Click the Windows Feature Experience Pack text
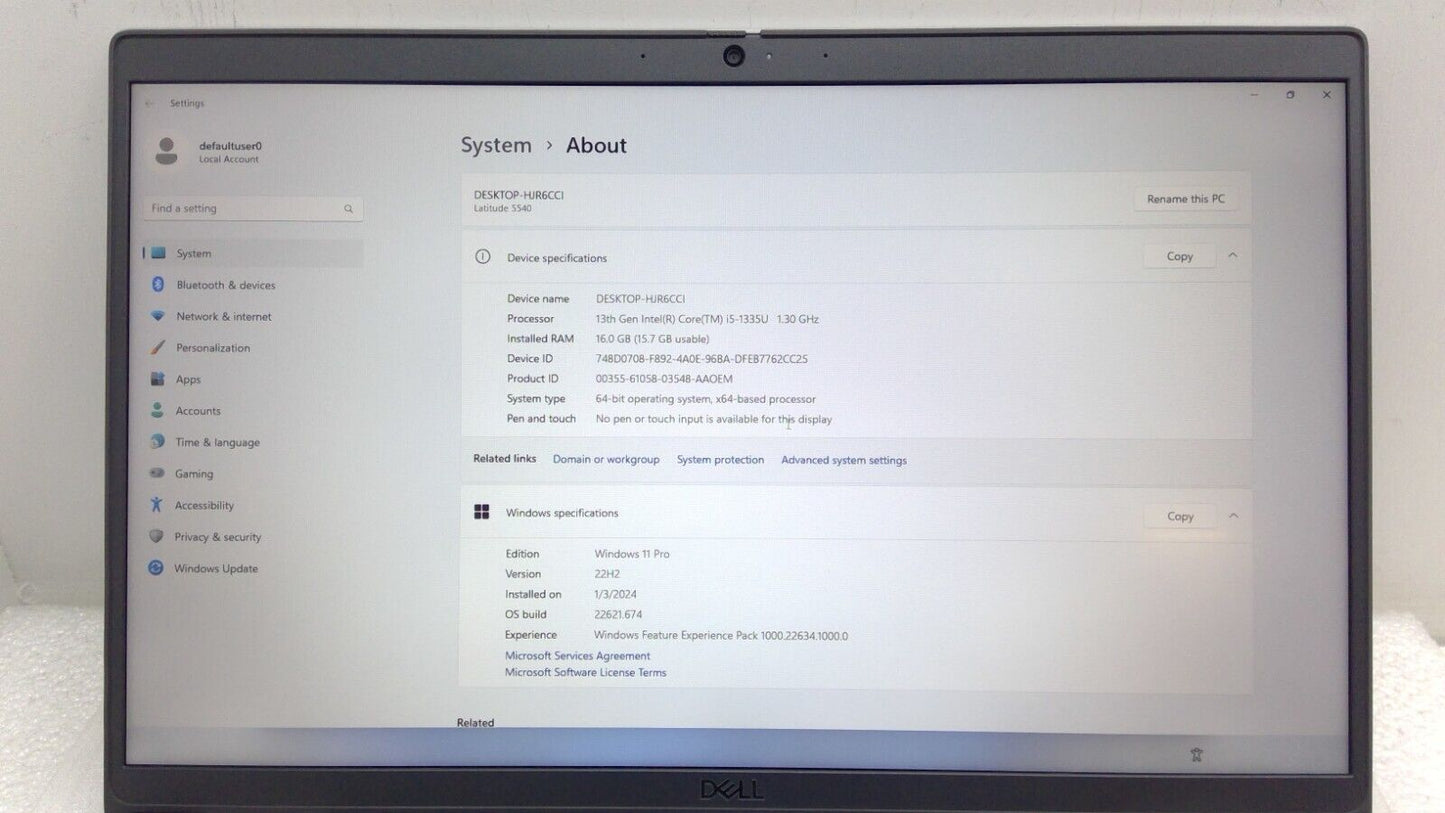 [721, 635]
